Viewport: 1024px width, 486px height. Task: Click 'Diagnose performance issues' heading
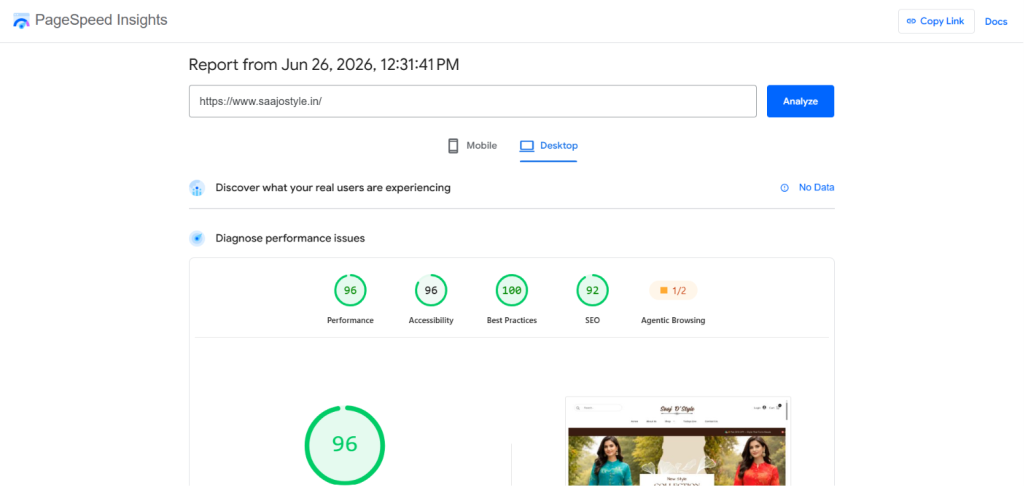[290, 238]
